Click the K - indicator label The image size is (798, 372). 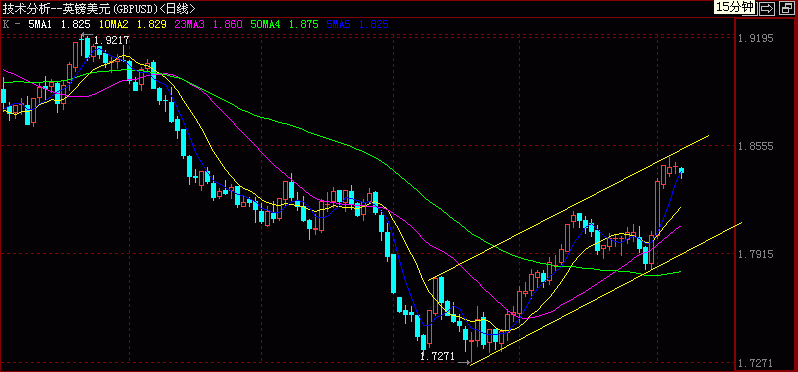click(x=11, y=24)
